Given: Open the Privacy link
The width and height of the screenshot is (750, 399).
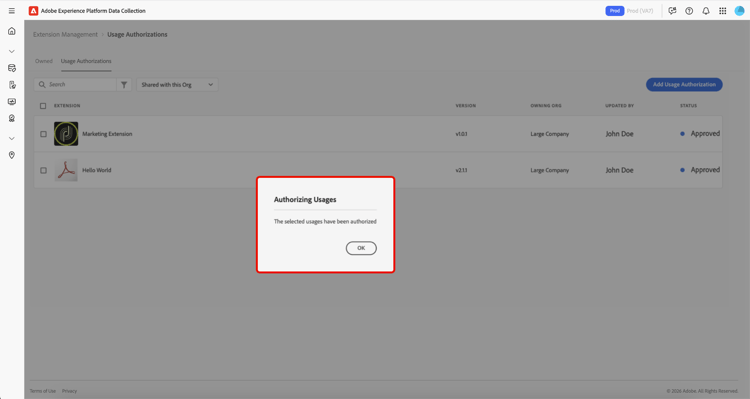Looking at the screenshot, I should (69, 391).
